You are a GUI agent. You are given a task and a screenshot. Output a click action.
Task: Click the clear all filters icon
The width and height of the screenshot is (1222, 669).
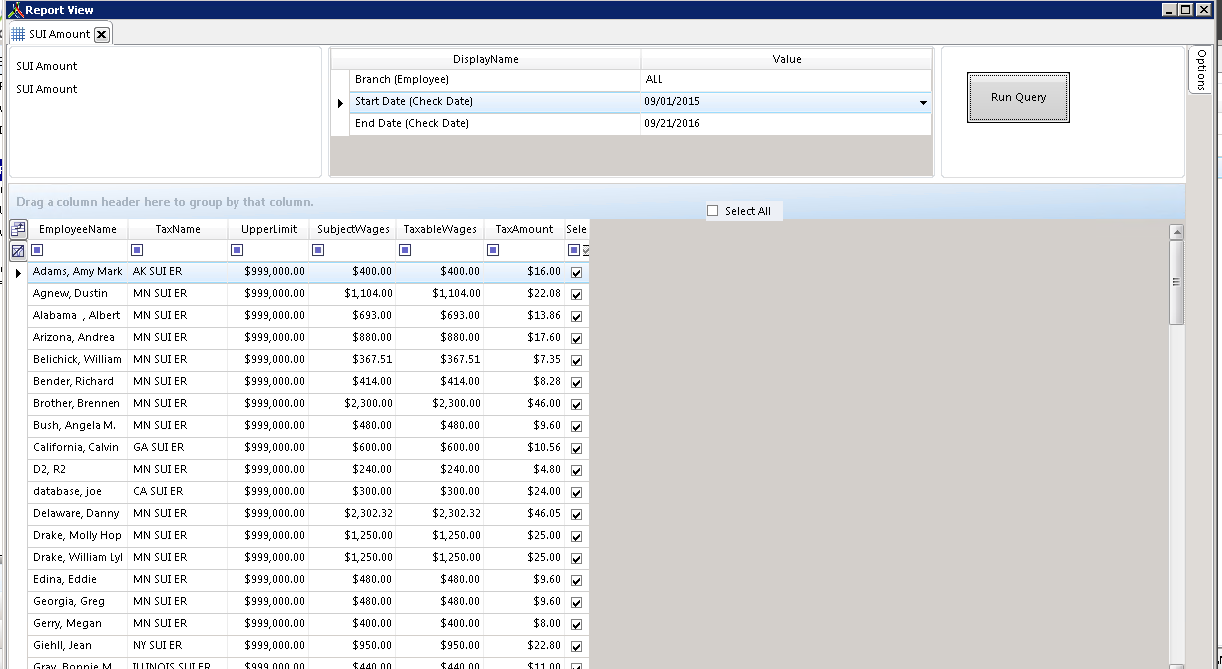(18, 251)
